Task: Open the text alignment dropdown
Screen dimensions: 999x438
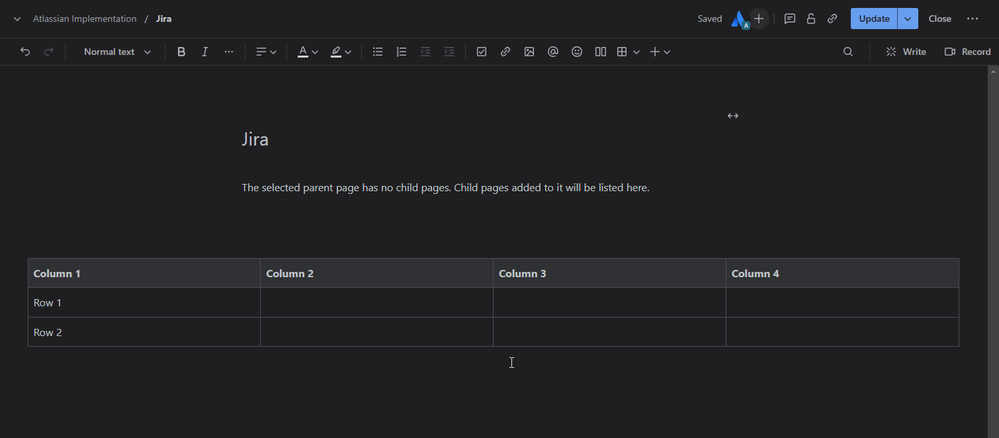Action: [x=266, y=52]
